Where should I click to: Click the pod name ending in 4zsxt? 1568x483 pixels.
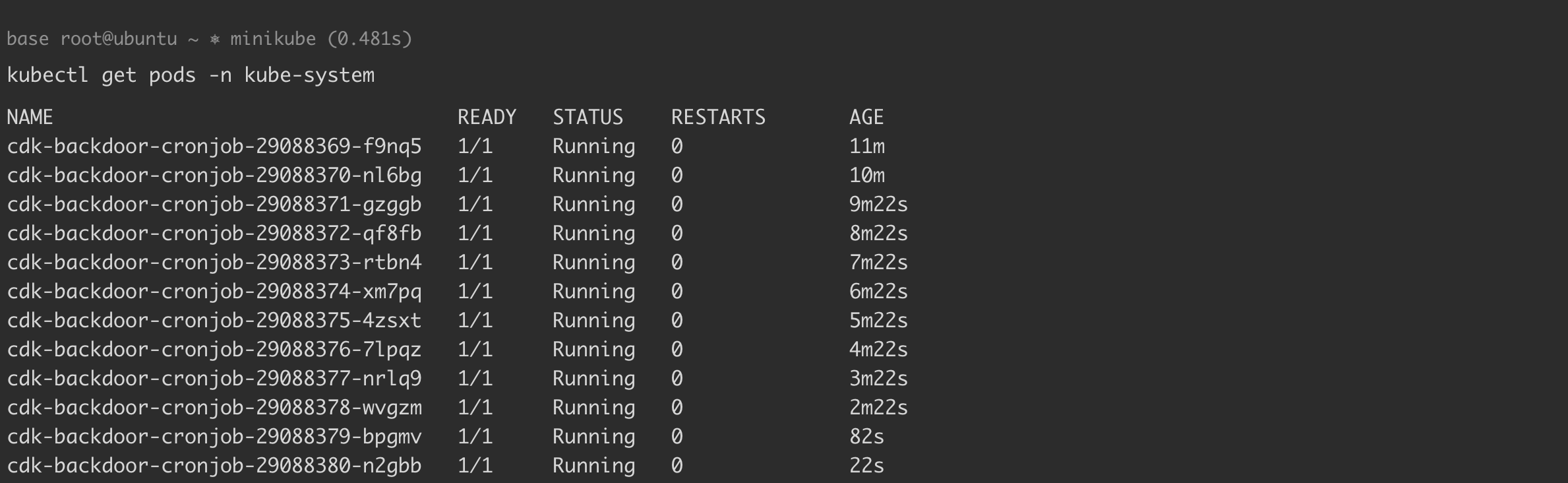214,321
